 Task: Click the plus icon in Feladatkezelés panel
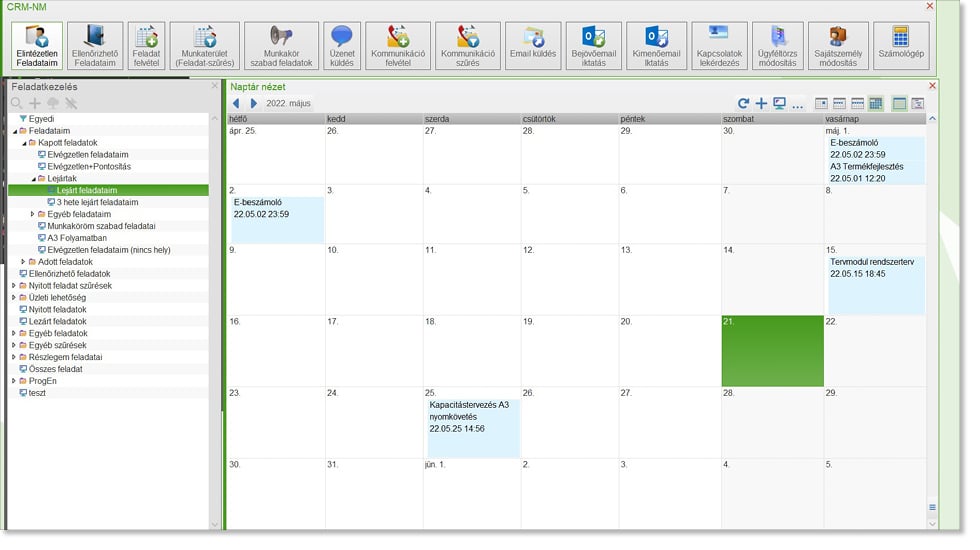tap(35, 103)
